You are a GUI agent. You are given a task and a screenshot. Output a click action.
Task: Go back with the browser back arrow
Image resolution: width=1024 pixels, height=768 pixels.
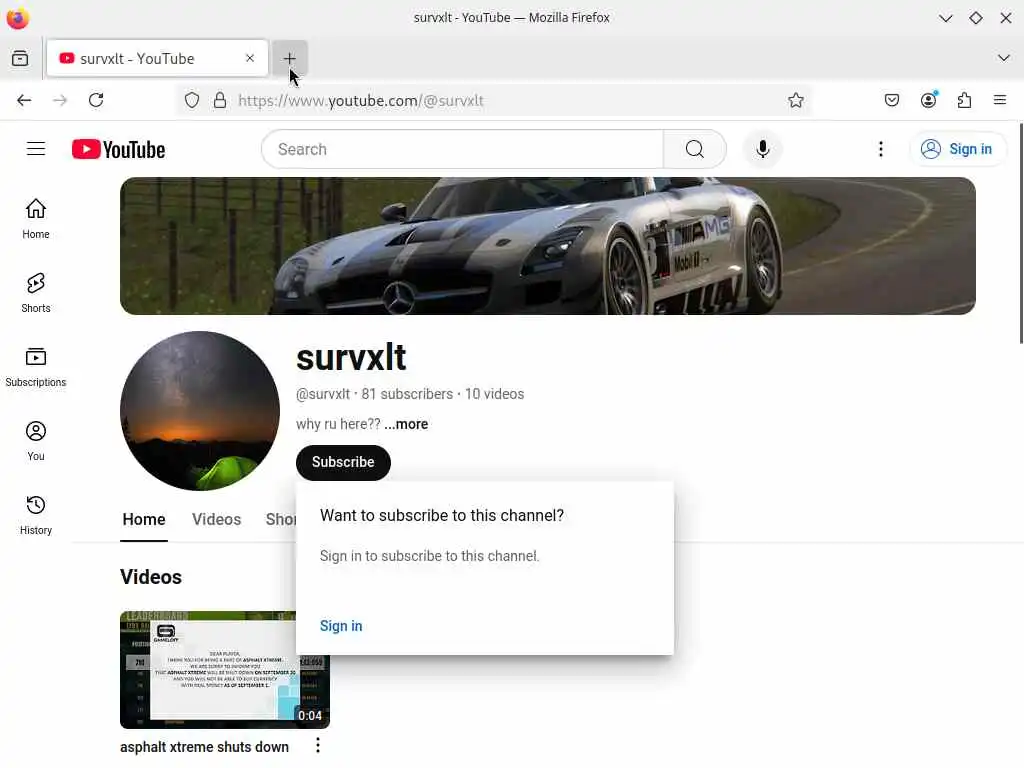click(24, 100)
